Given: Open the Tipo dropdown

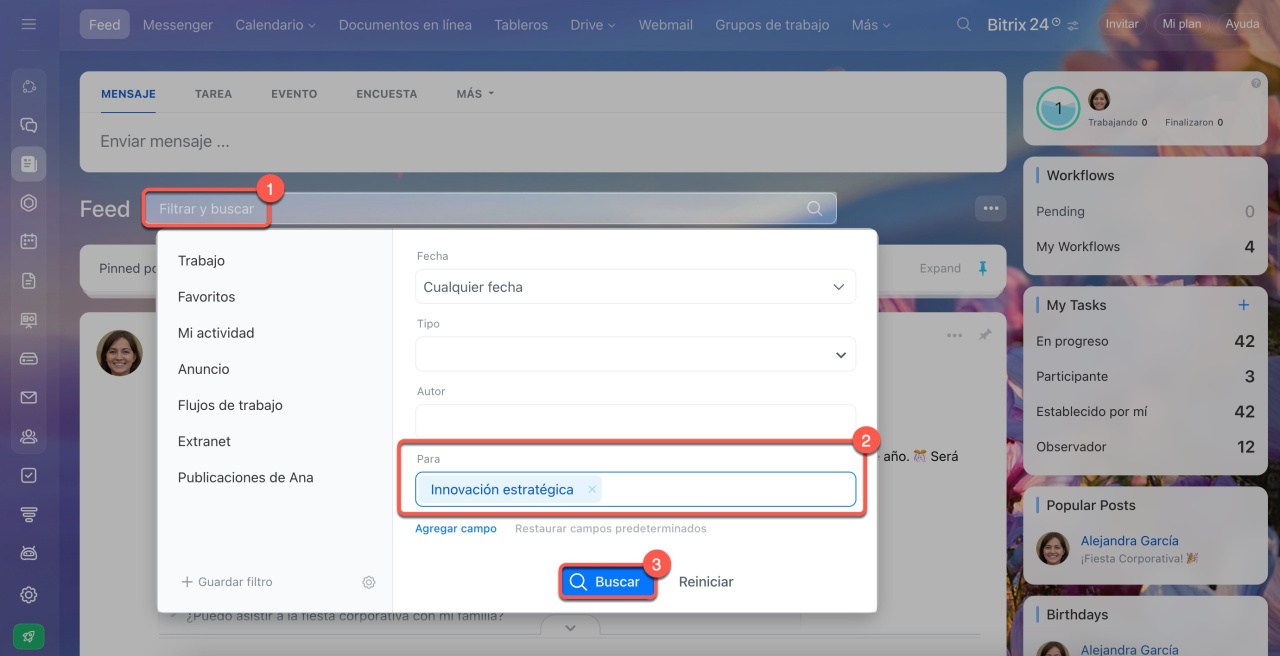Looking at the screenshot, I should tap(636, 354).
